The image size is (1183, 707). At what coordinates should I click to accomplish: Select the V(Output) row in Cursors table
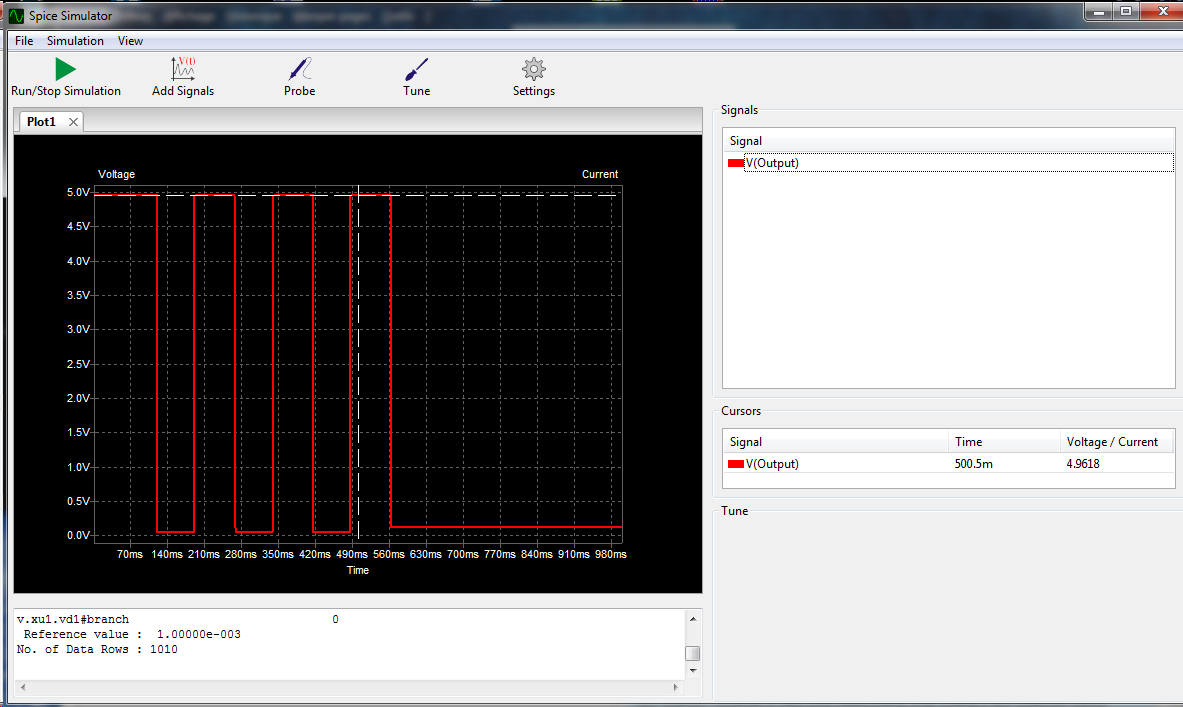pos(948,464)
